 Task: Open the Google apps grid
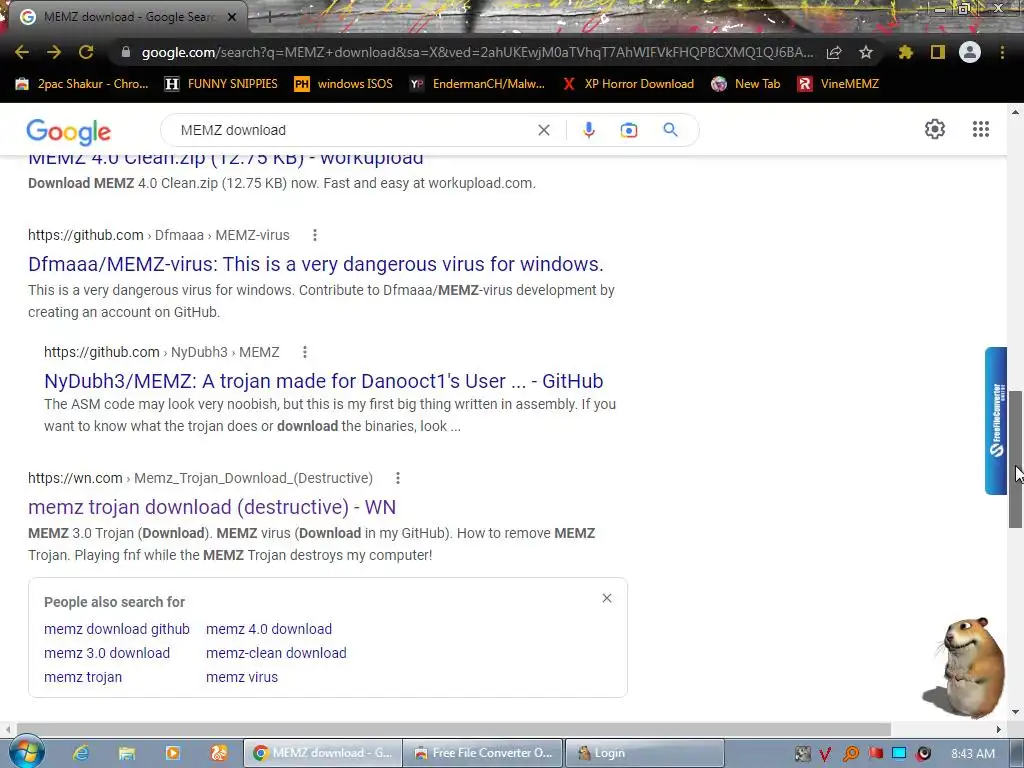point(980,129)
